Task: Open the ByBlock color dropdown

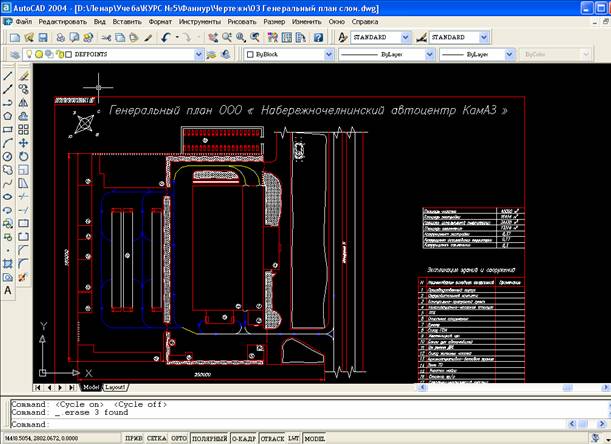Action: [x=329, y=55]
